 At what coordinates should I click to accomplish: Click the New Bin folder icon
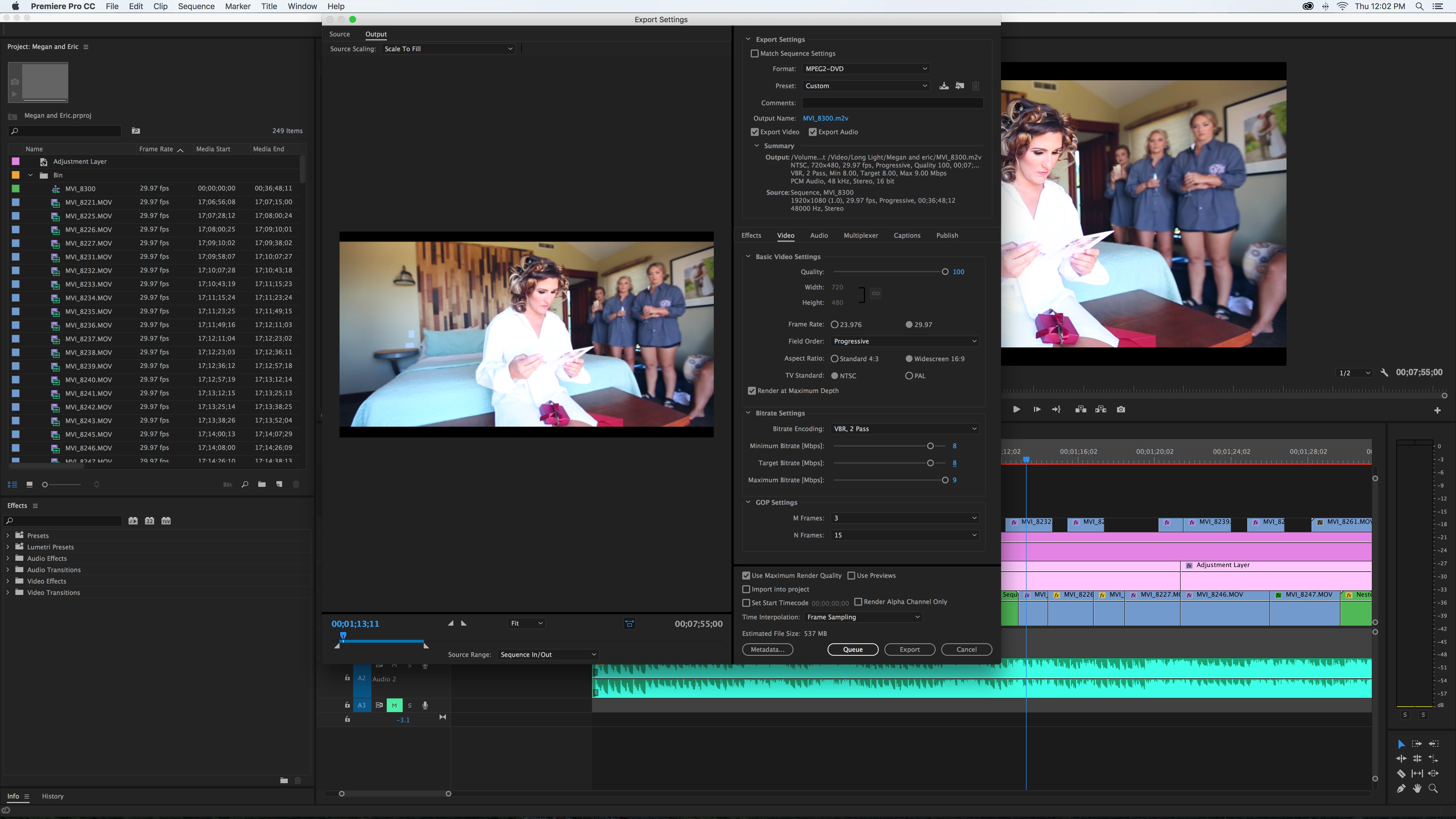click(262, 484)
